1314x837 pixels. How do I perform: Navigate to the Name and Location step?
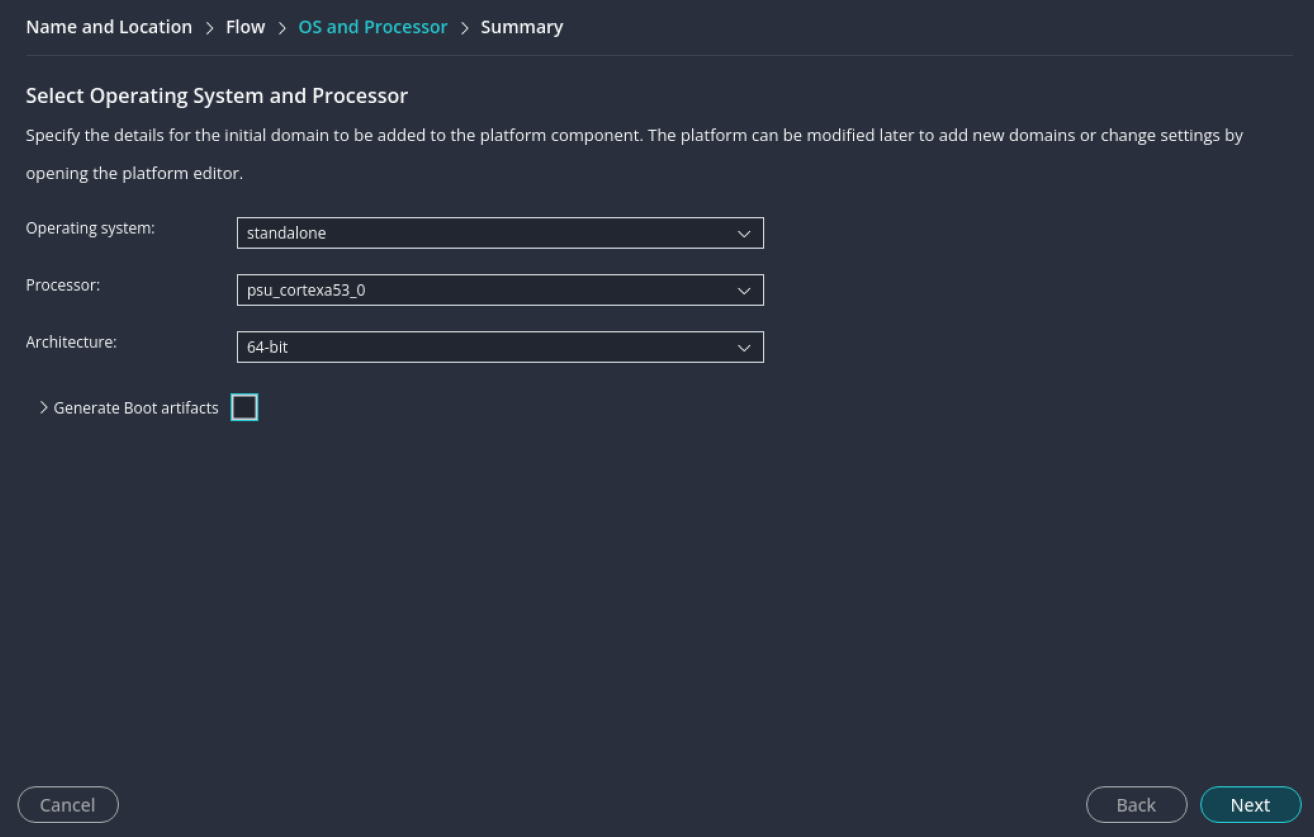coord(108,26)
